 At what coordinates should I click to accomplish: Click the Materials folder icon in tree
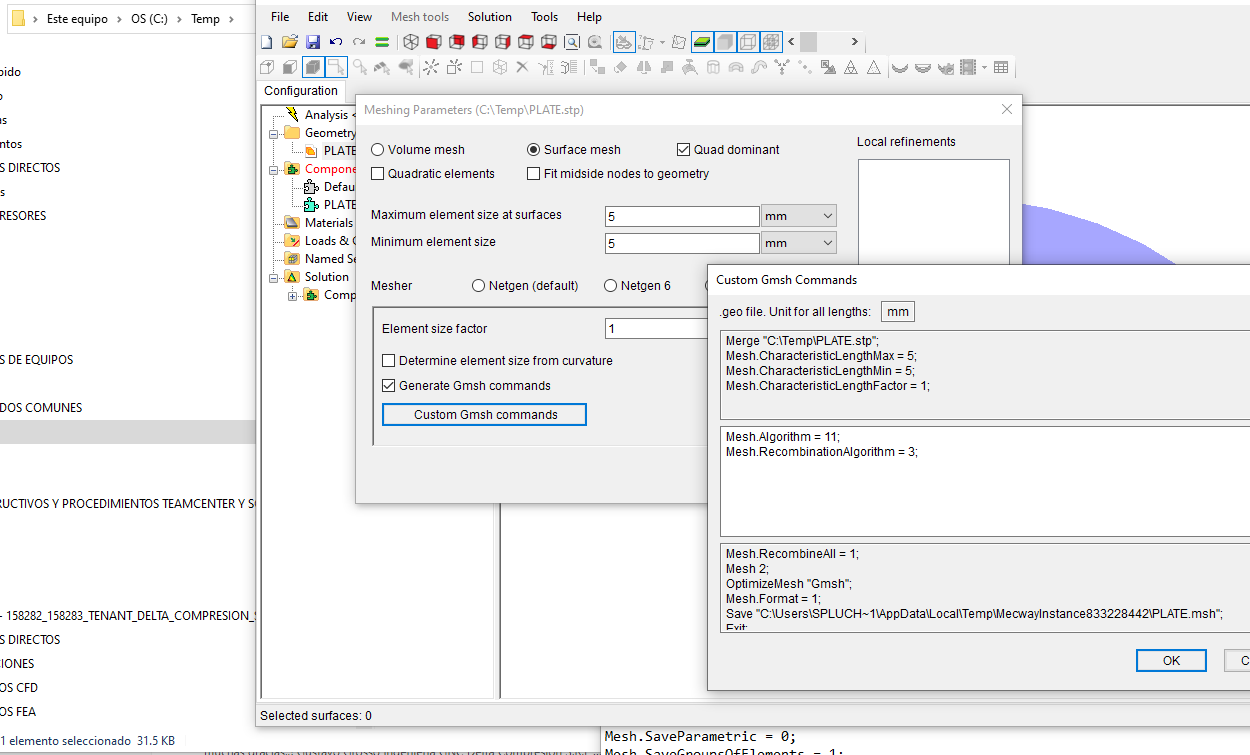(x=292, y=222)
